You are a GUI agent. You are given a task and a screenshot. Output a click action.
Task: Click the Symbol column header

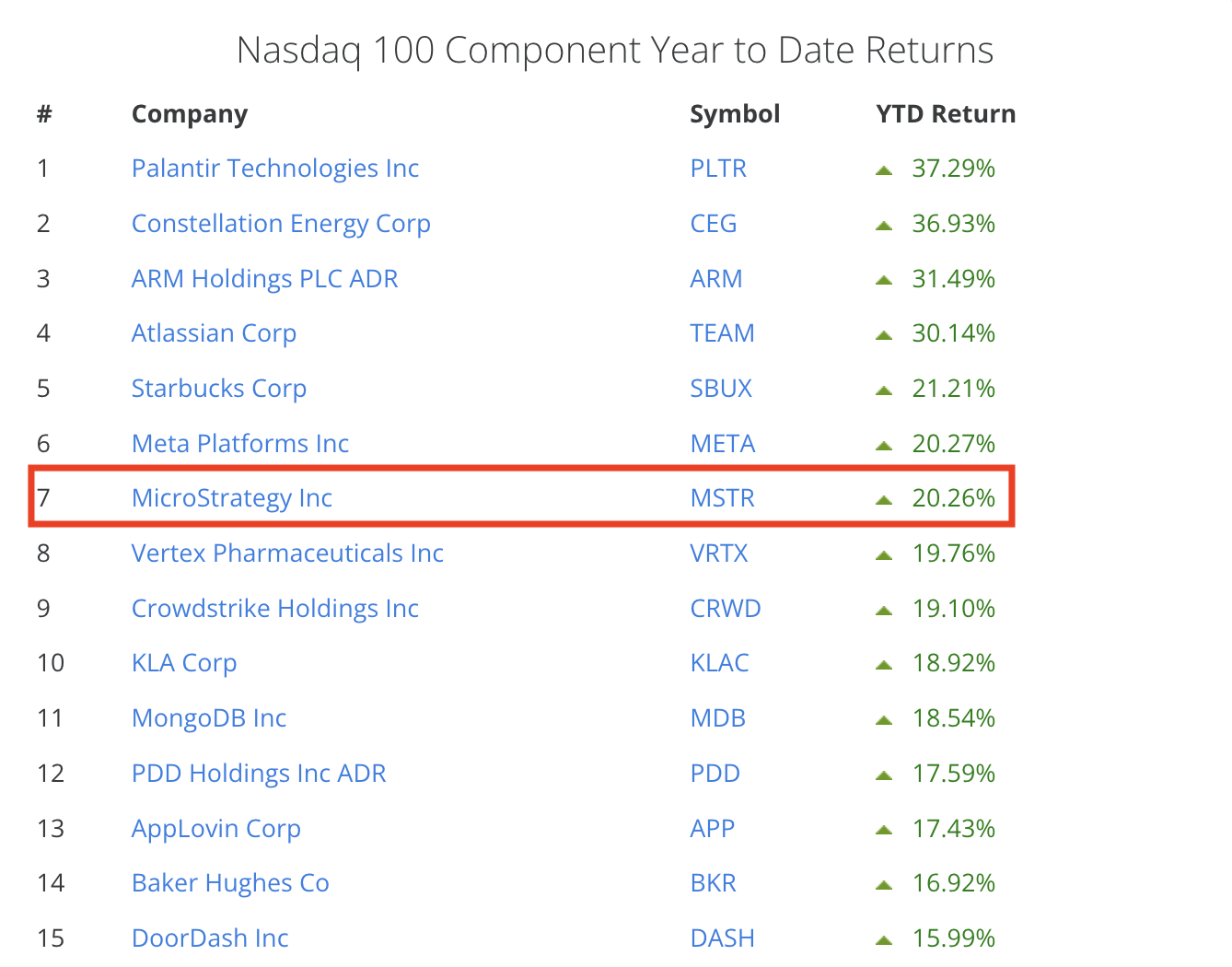click(735, 114)
